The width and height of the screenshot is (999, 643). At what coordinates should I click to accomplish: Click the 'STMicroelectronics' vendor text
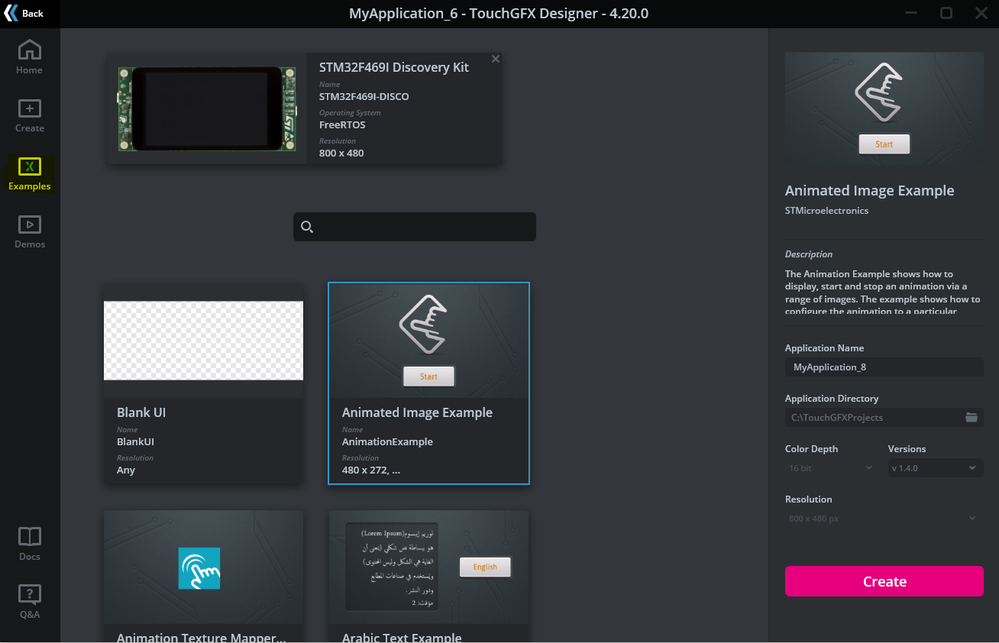click(826, 210)
